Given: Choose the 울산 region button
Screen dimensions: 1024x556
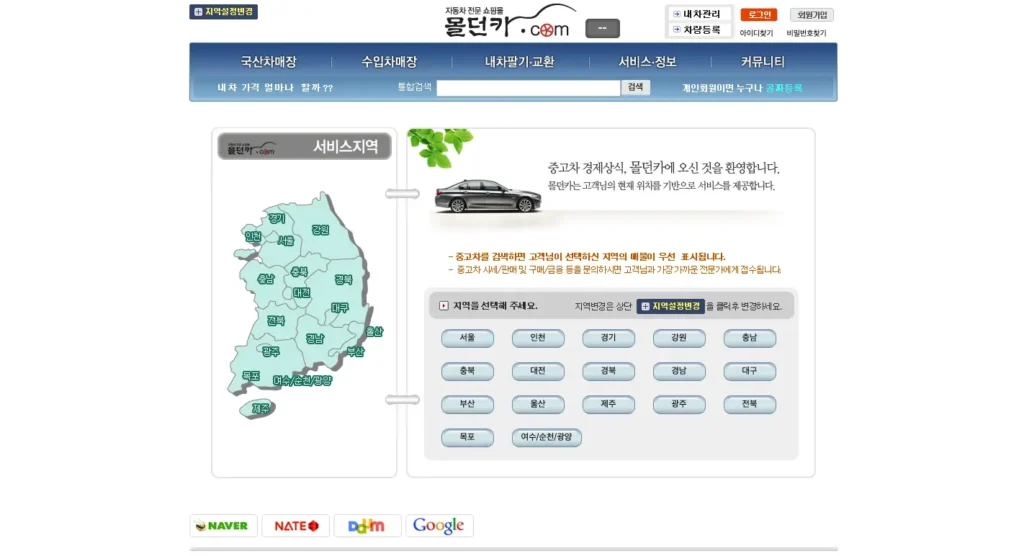Looking at the screenshot, I should coord(537,404).
